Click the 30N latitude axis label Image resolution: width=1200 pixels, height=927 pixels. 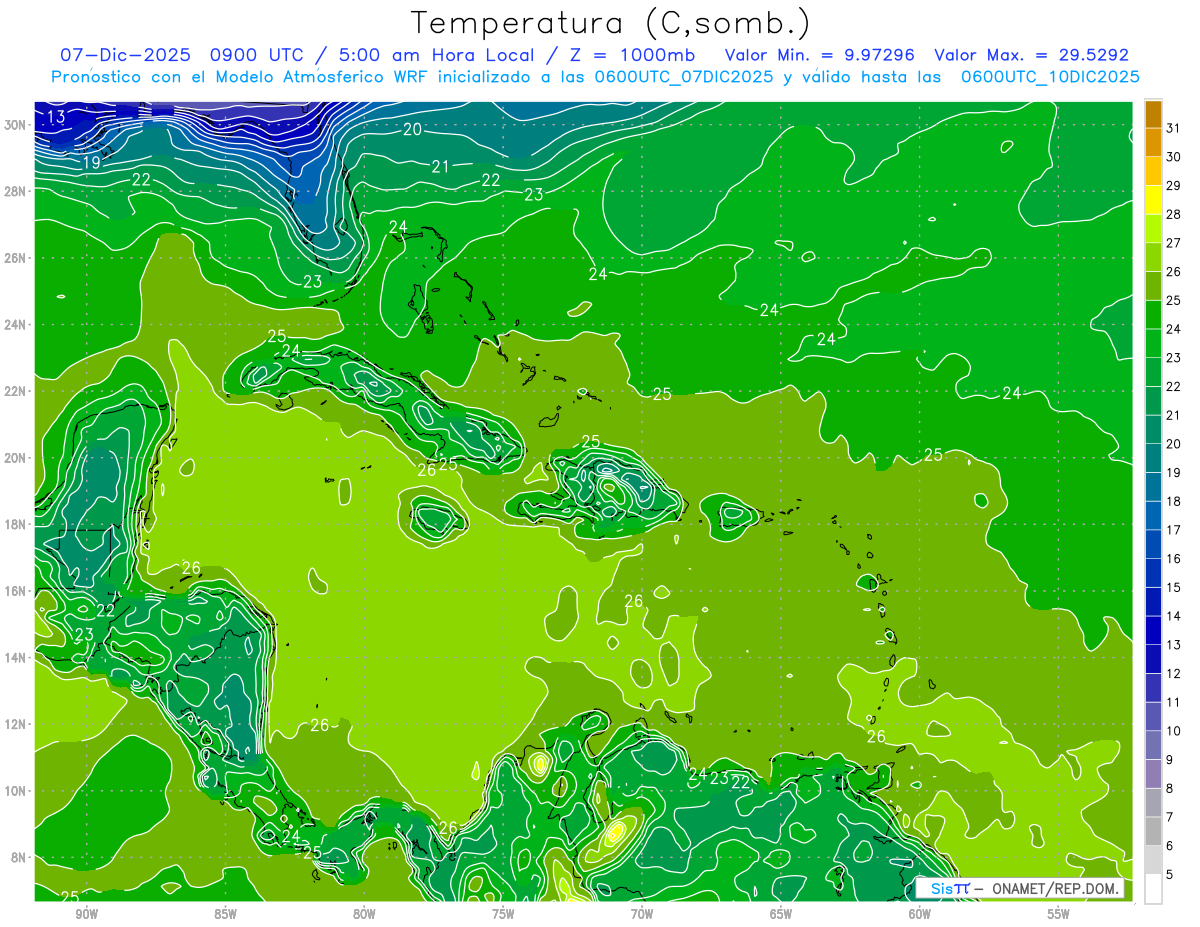(x=16, y=125)
